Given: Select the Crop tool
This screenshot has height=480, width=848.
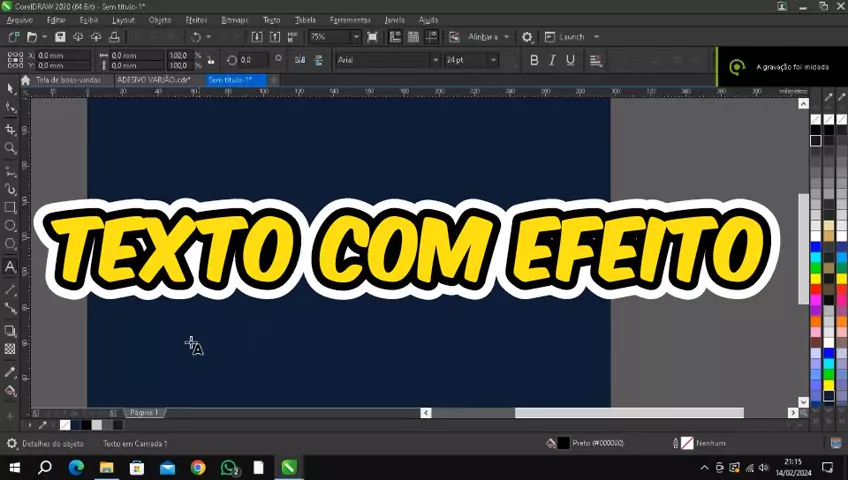Looking at the screenshot, I should pos(10,129).
